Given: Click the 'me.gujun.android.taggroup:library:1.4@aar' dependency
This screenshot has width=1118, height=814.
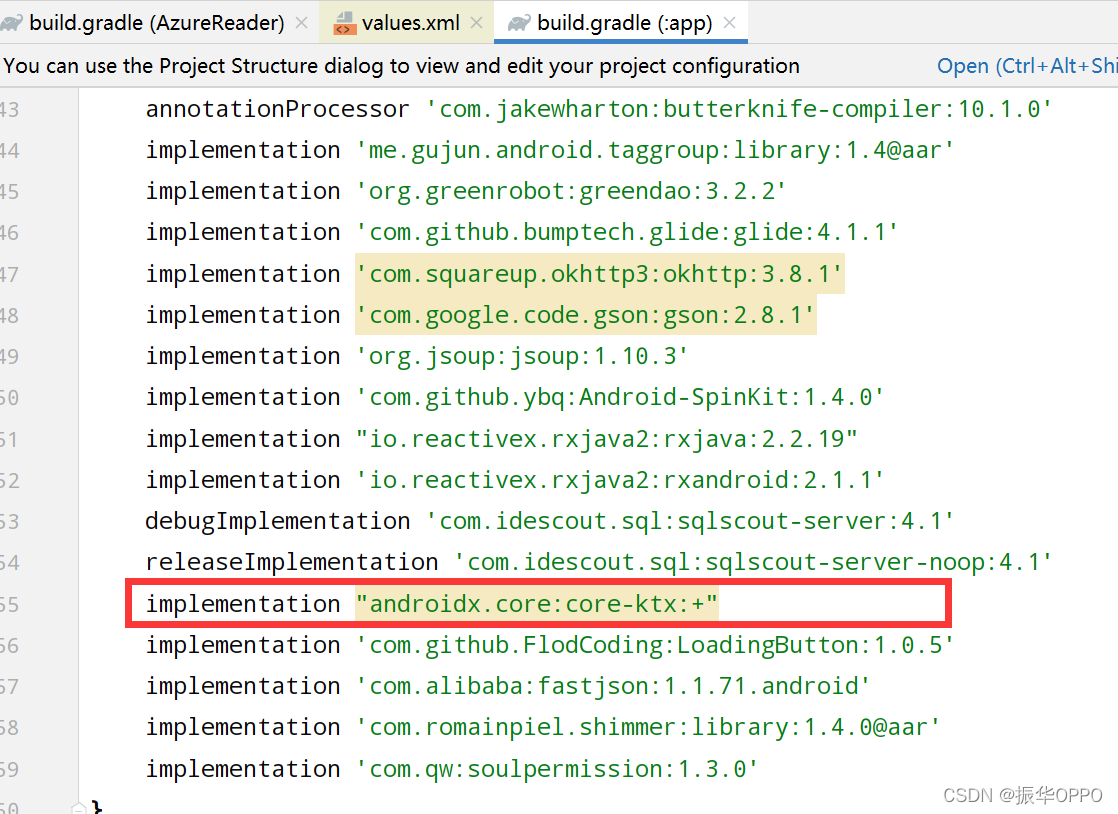Looking at the screenshot, I should (x=655, y=150).
